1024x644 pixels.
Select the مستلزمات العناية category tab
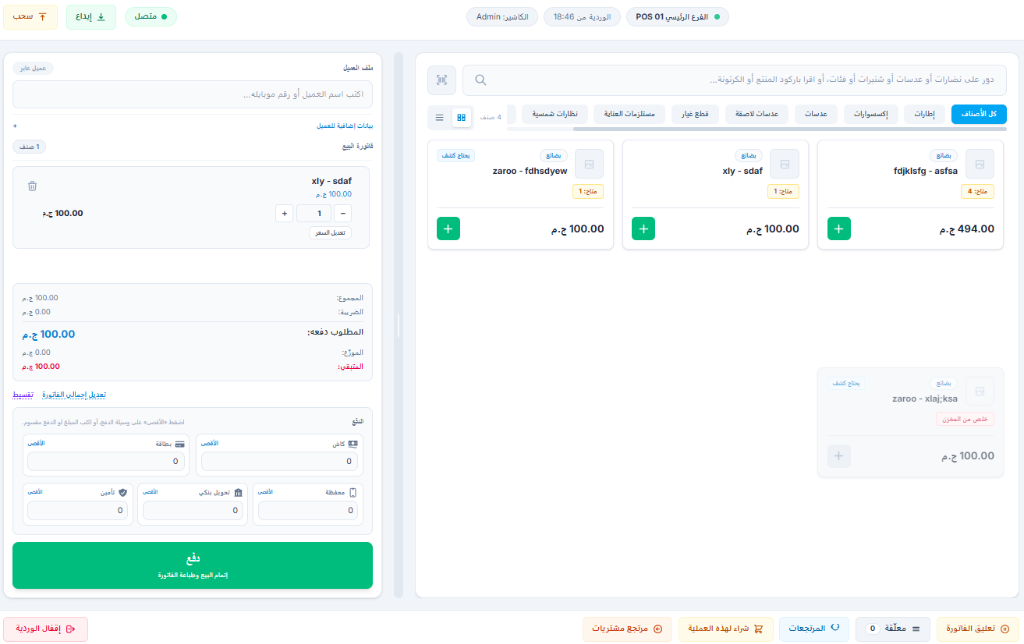[x=629, y=114]
